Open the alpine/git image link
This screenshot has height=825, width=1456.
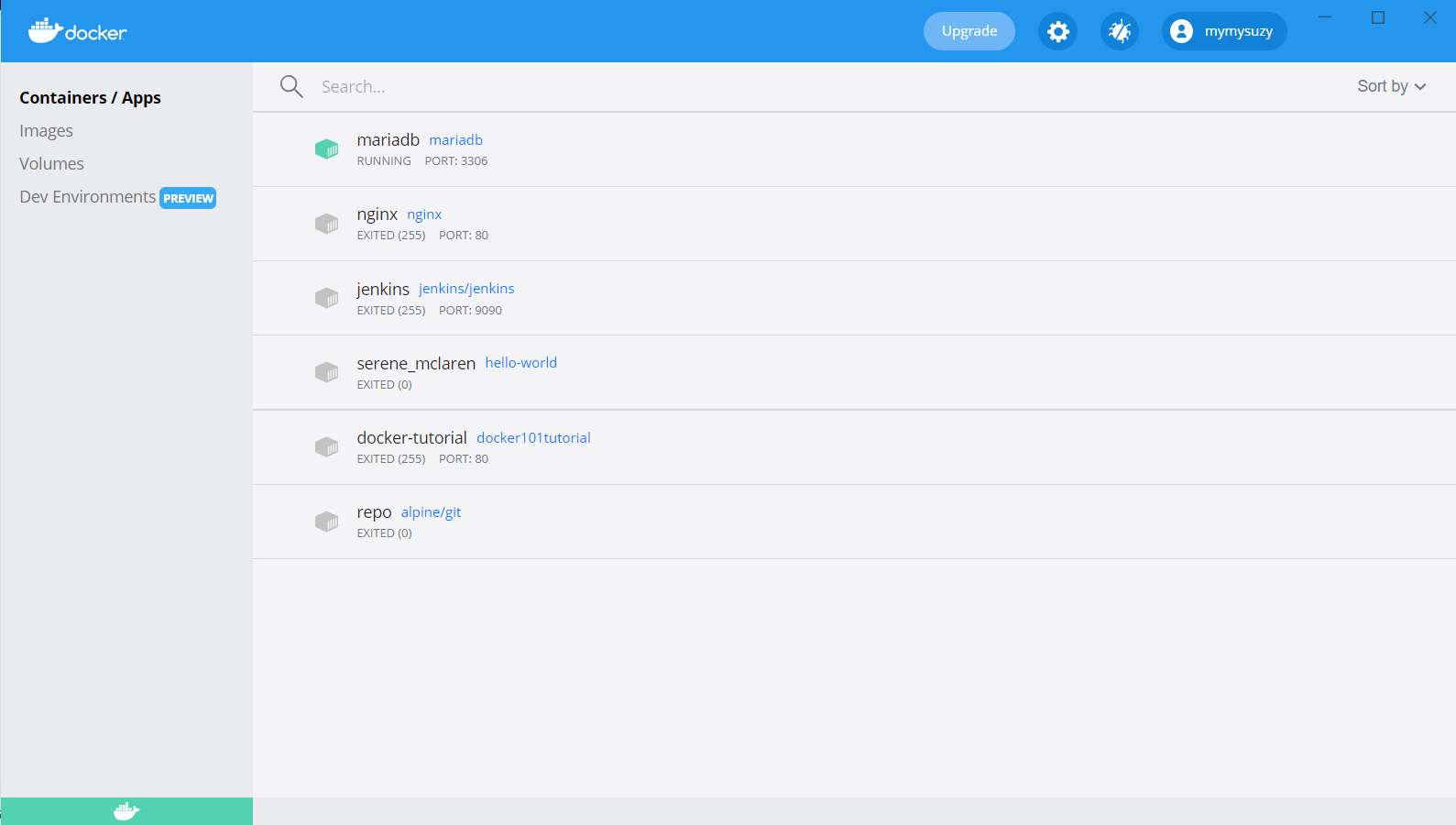(x=431, y=511)
